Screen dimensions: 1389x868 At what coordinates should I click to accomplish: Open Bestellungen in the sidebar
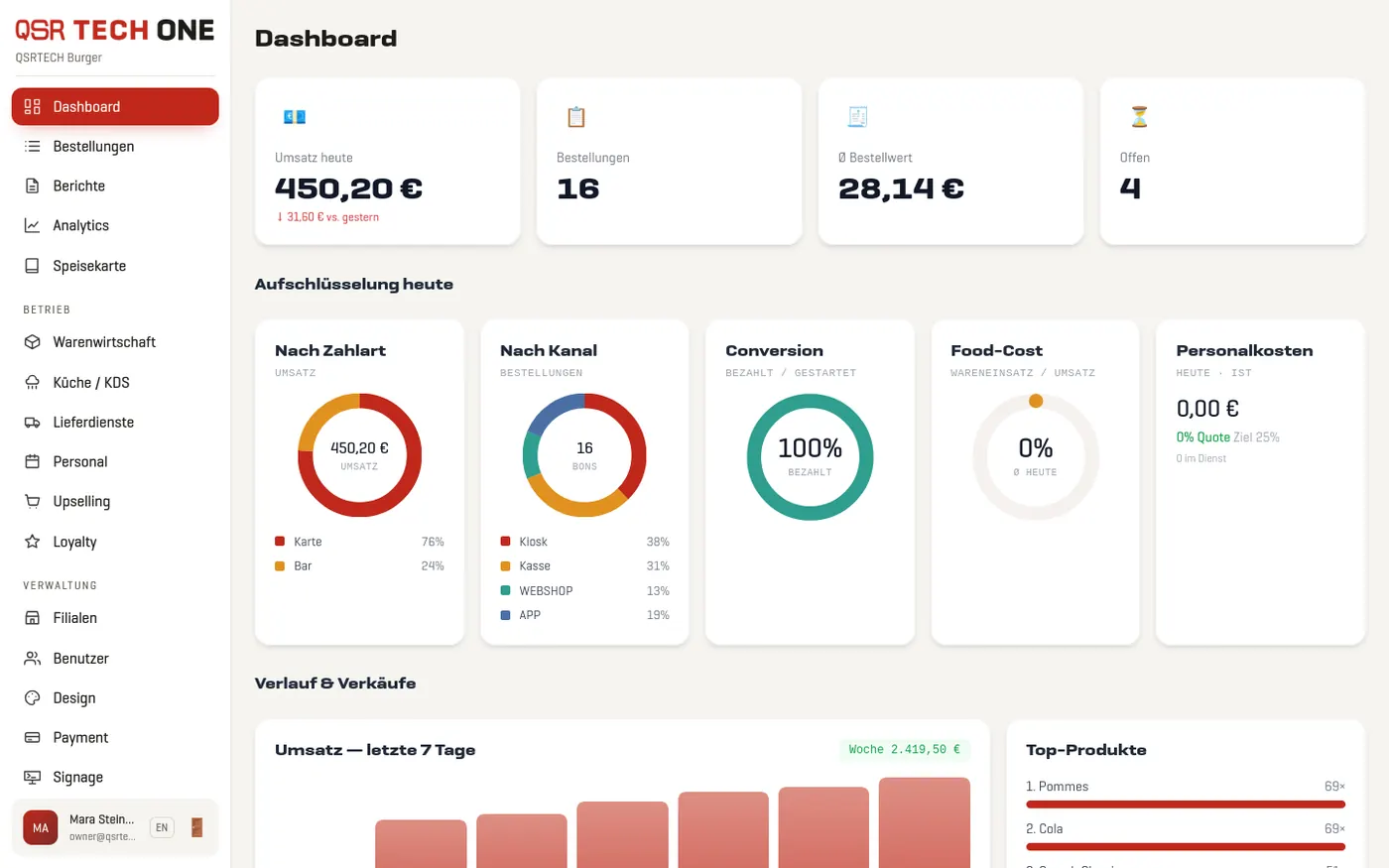pos(115,147)
